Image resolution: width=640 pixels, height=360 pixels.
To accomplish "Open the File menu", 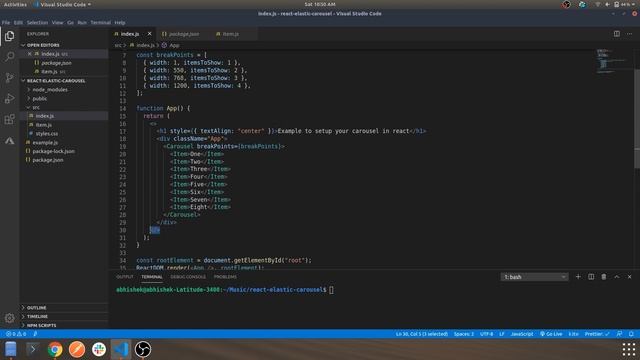I will point(6,22).
